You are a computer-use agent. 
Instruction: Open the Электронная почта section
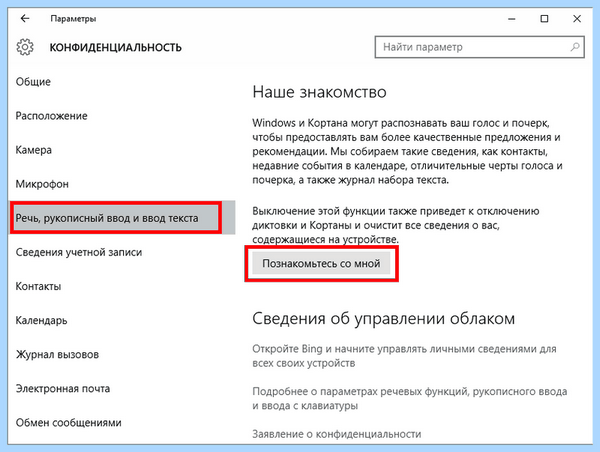pos(63,388)
